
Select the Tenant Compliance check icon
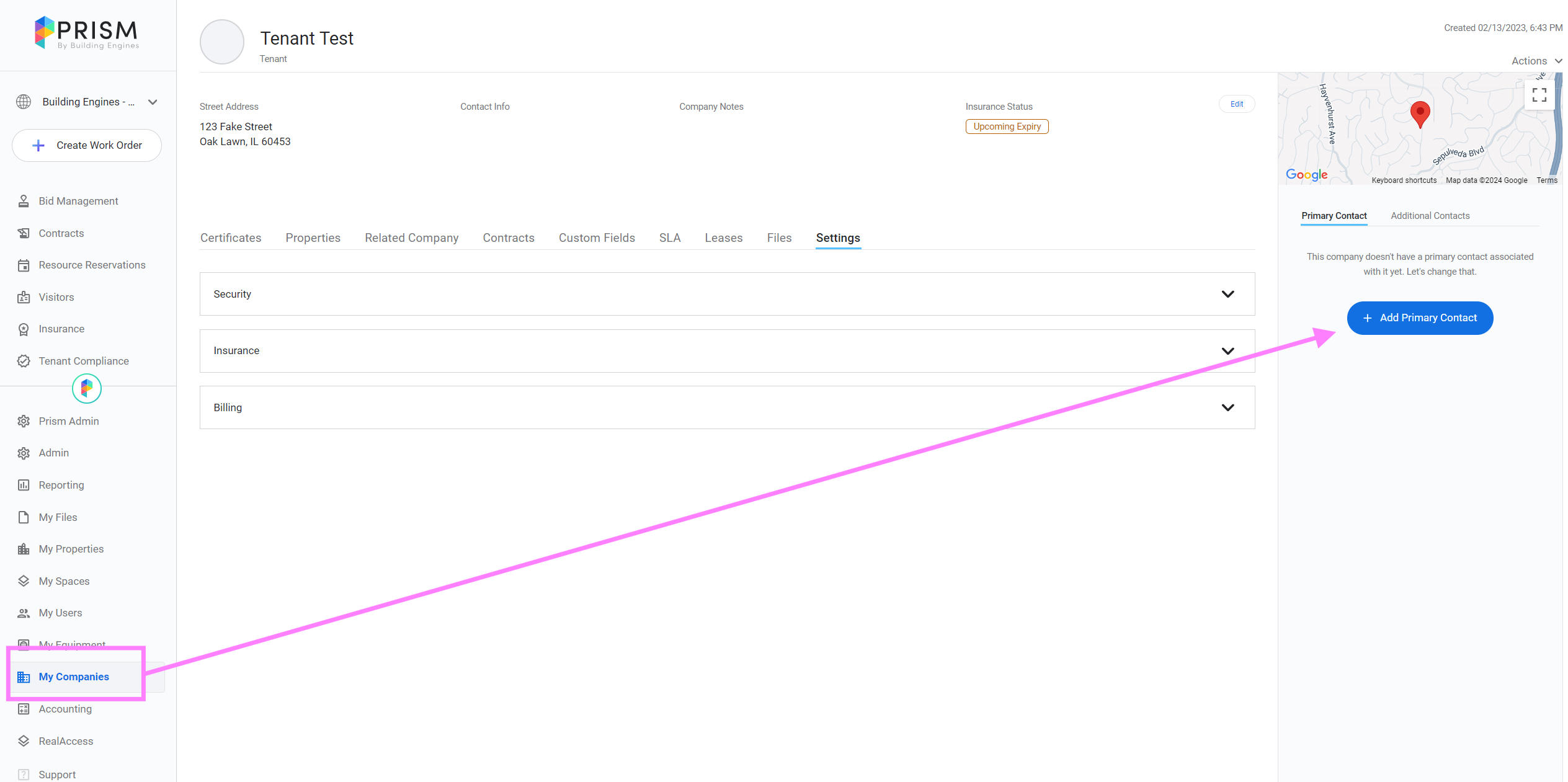click(24, 361)
